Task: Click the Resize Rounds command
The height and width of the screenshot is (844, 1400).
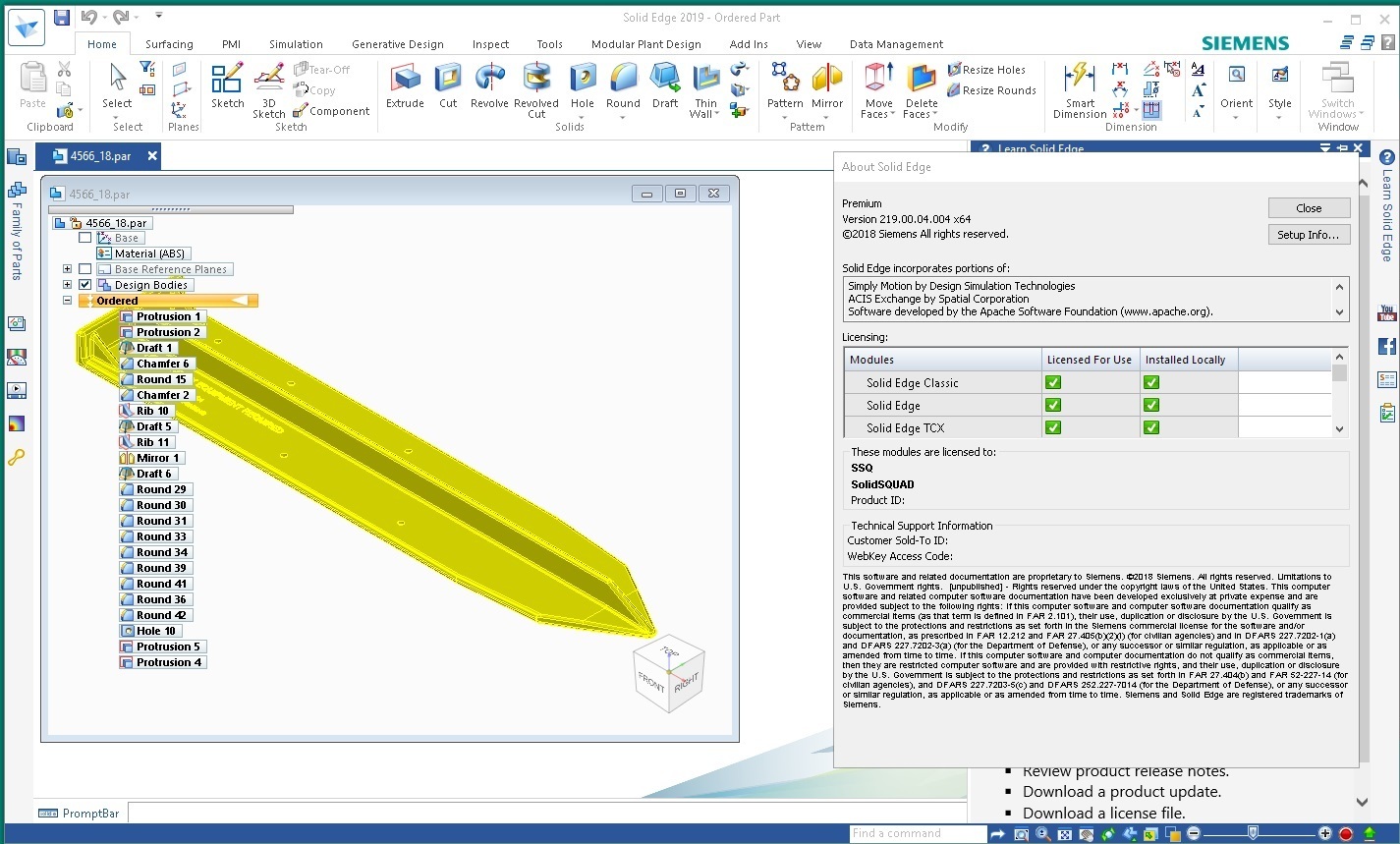Action: pos(992,90)
